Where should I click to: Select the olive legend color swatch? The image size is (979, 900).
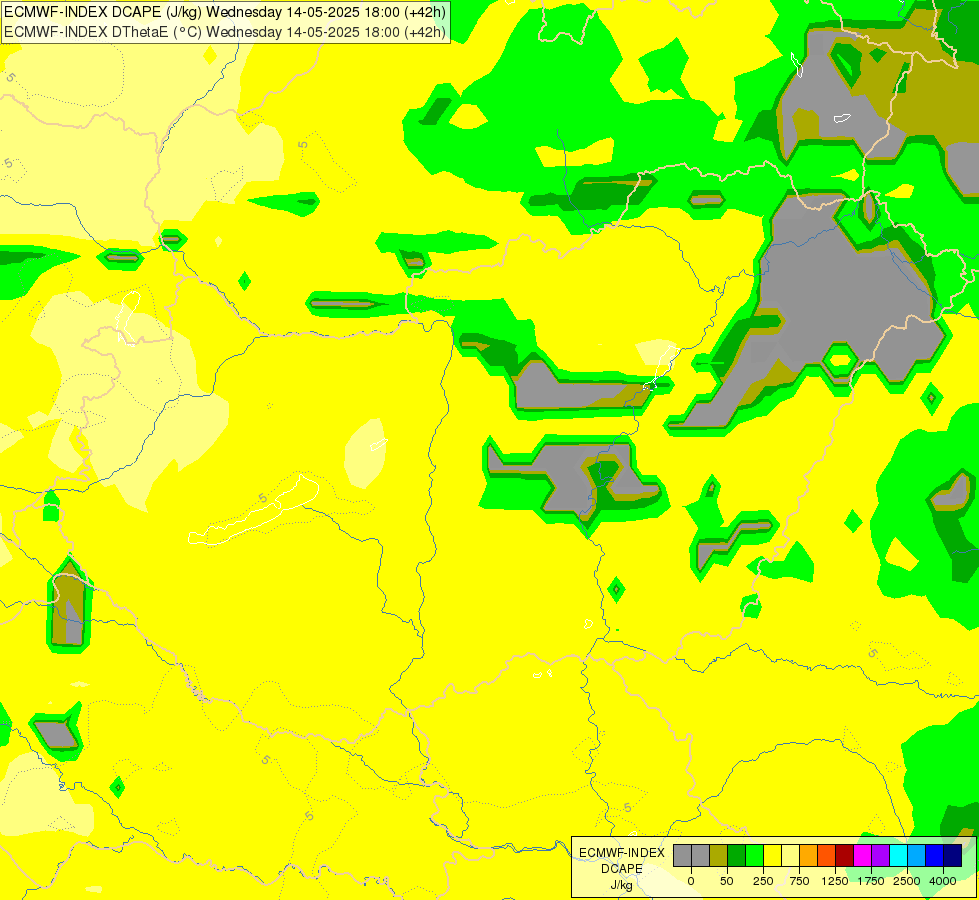tap(719, 856)
